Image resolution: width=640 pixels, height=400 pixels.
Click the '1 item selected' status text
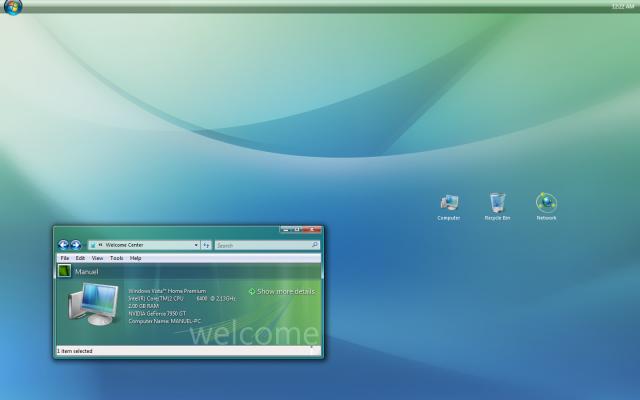pos(75,351)
